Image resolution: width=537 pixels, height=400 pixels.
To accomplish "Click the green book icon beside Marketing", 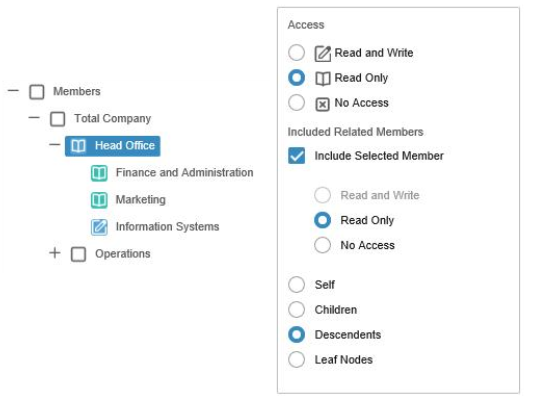I will coord(99,200).
